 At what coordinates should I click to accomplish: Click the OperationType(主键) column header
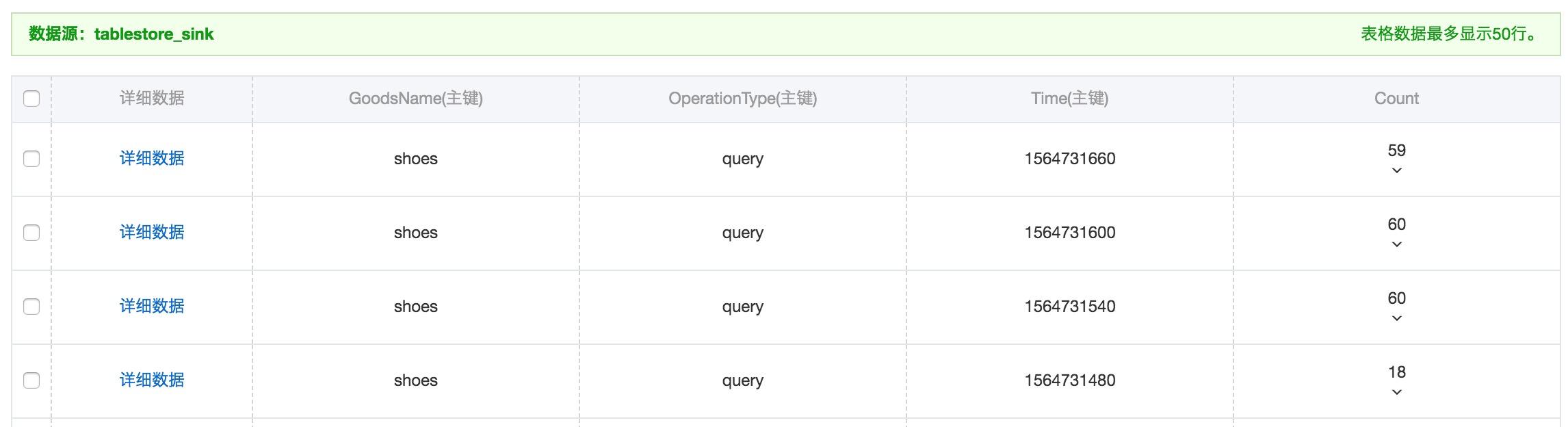click(742, 99)
